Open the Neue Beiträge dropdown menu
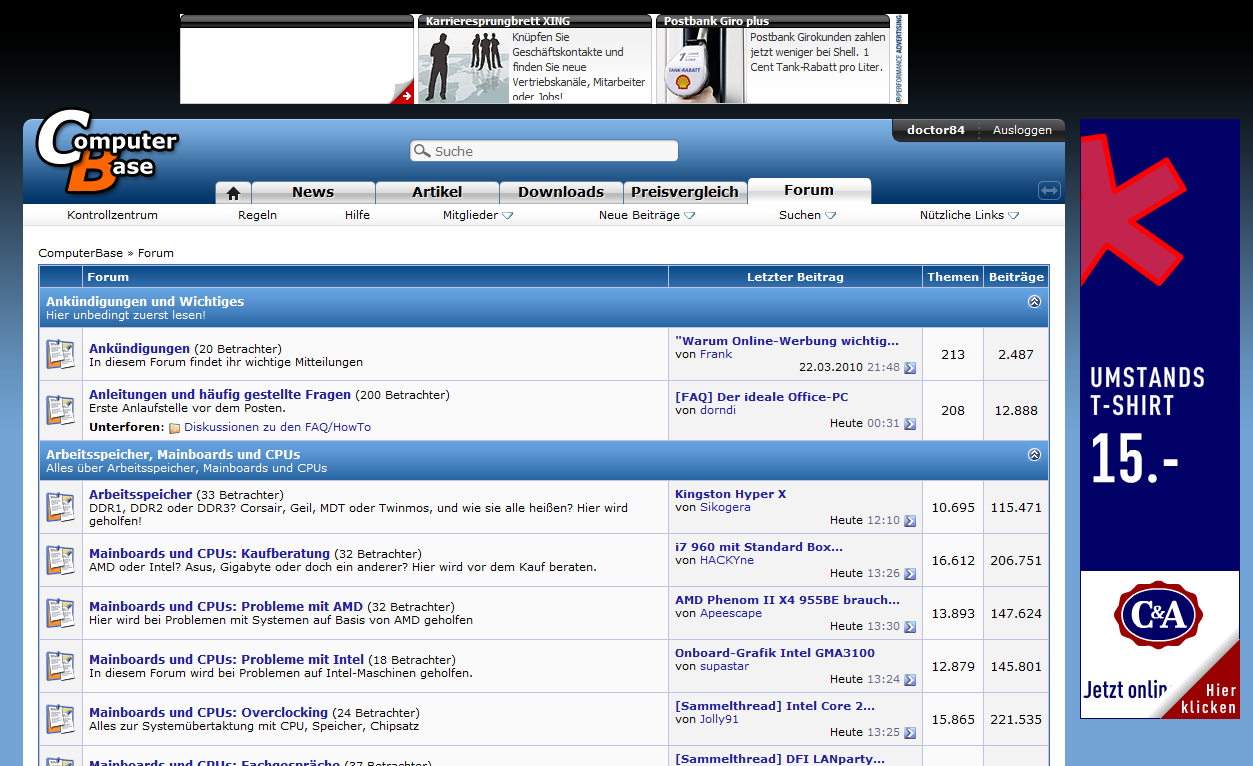Viewport: 1253px width, 766px height. tap(647, 215)
